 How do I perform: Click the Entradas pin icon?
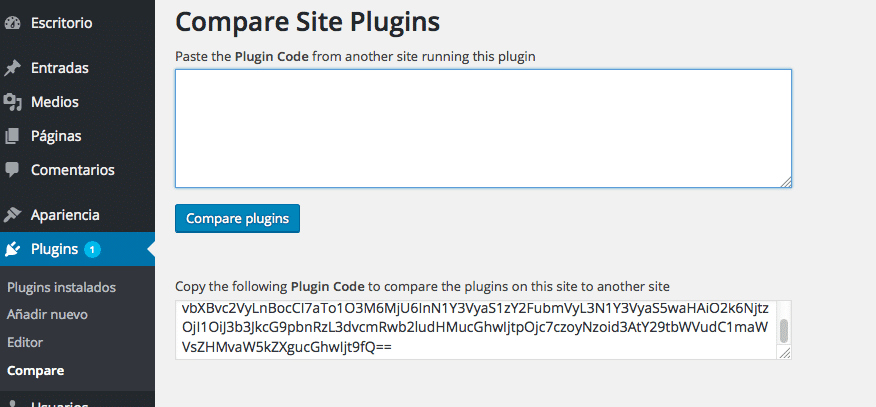point(12,69)
